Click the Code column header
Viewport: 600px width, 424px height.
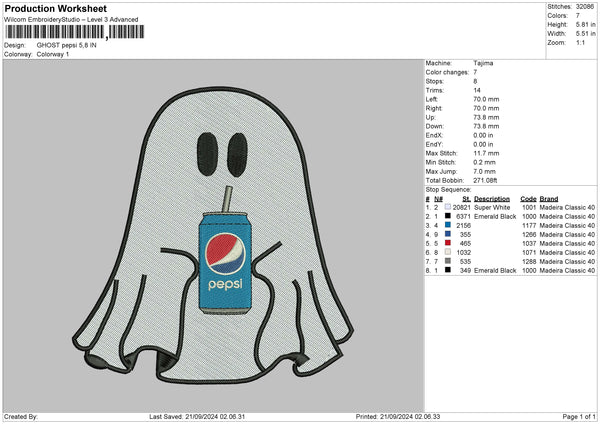coord(528,198)
